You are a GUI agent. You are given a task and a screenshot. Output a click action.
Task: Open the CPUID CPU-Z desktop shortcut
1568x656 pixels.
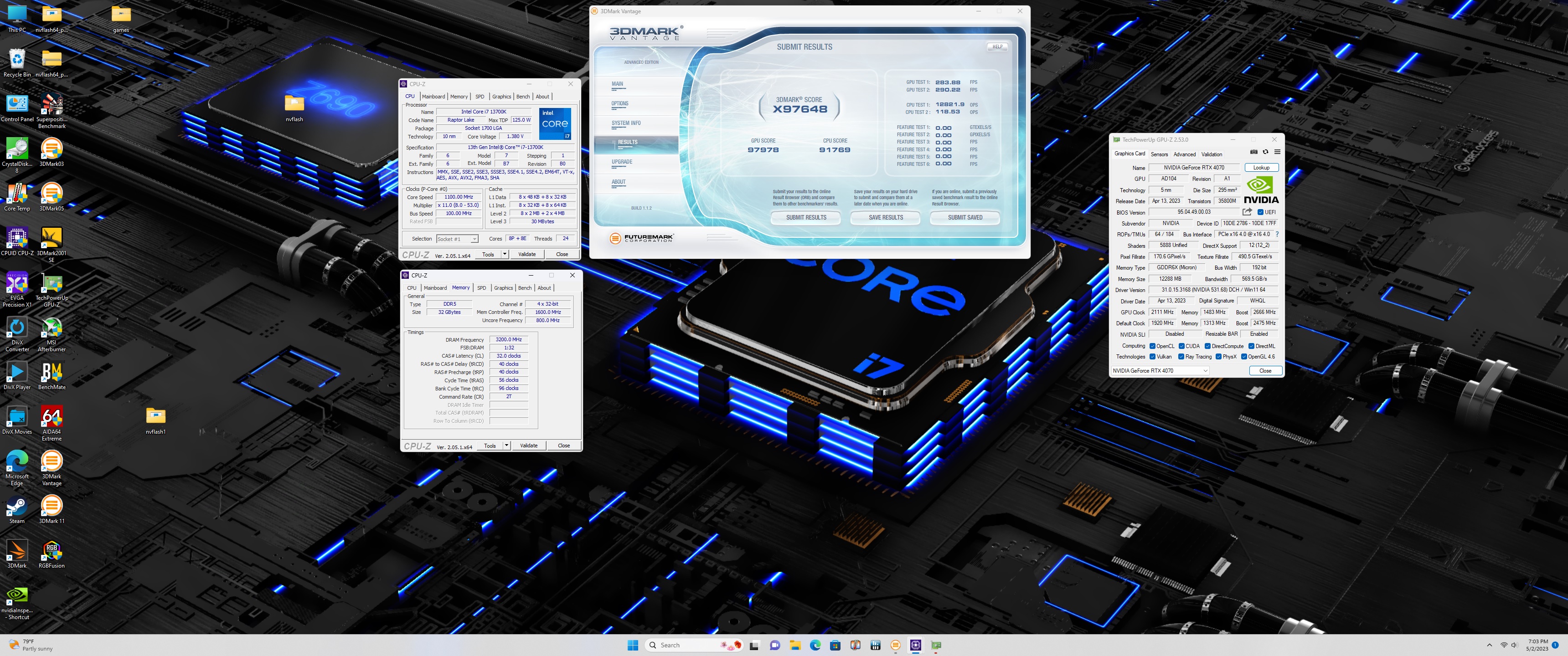point(17,241)
